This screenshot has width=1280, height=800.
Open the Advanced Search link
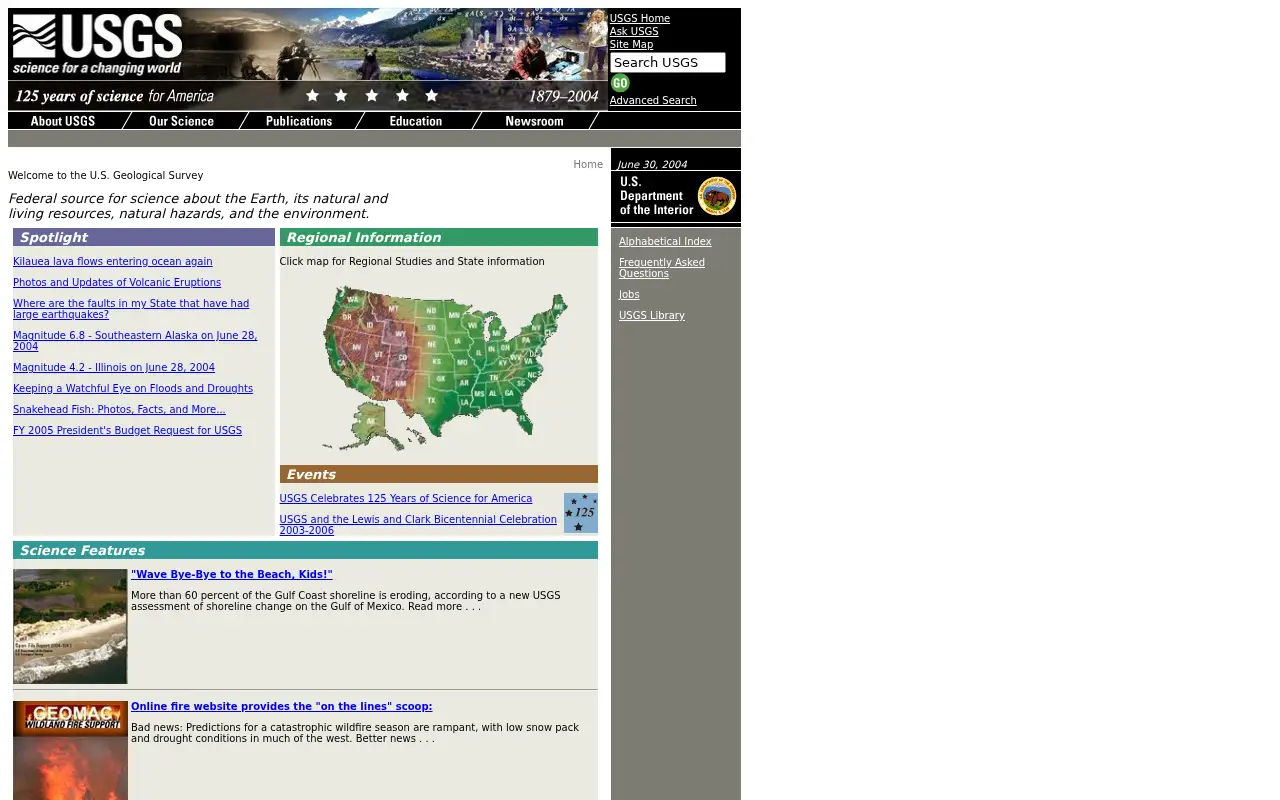653,100
